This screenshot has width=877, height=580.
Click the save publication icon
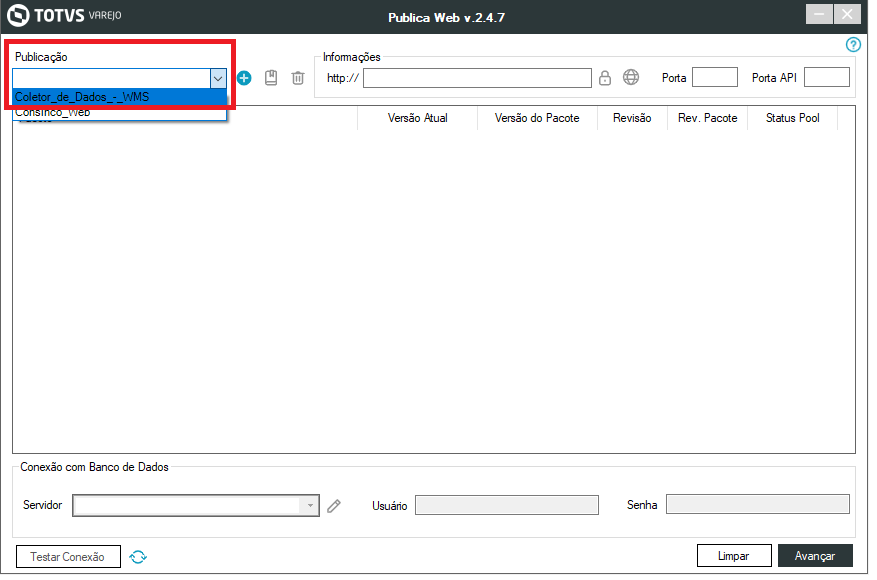pyautogui.click(x=271, y=78)
